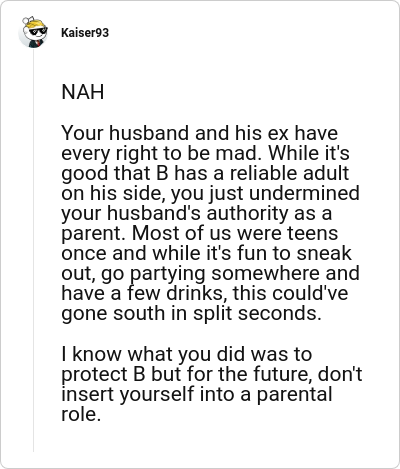
Task: Click the words "you just undermined"
Action: 265,193
